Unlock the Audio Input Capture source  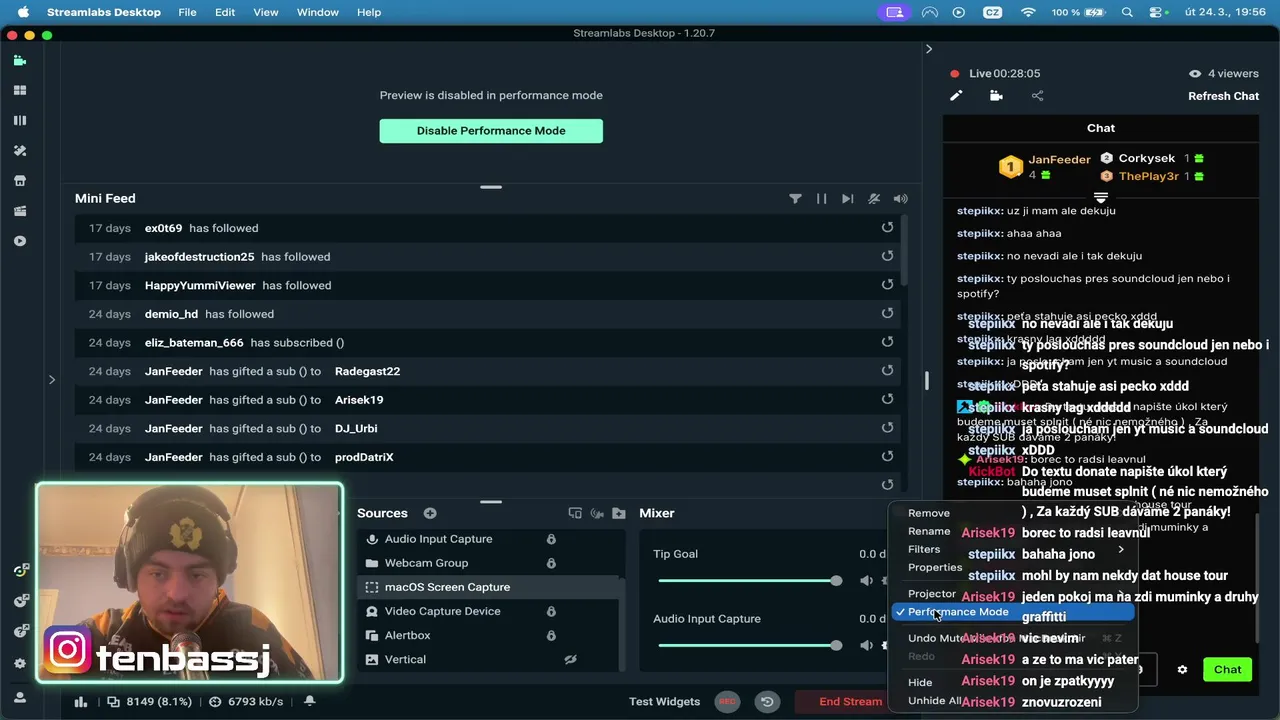click(551, 539)
